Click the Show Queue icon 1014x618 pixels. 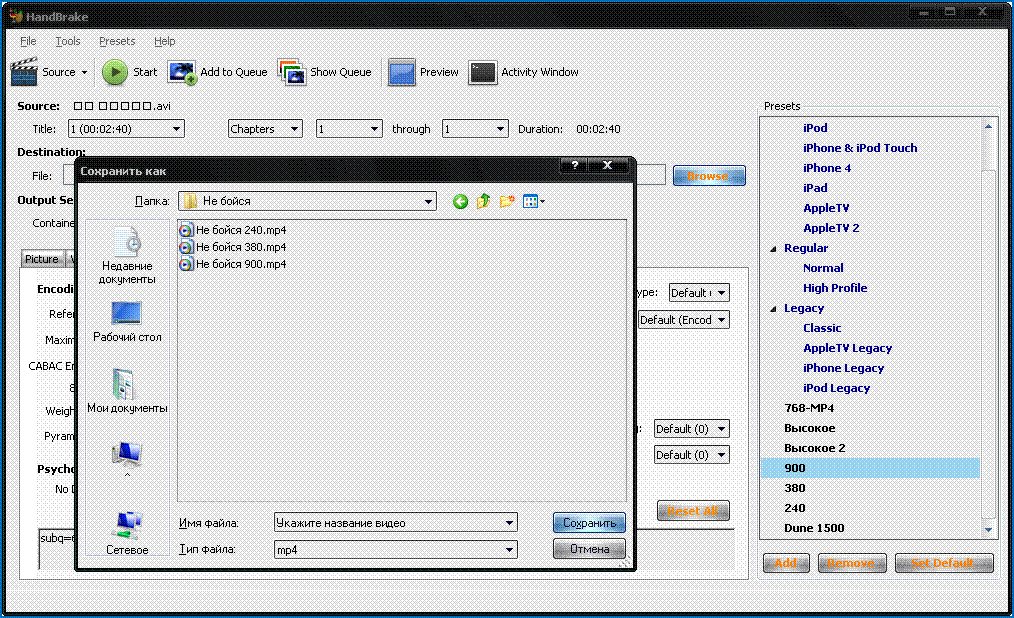(292, 72)
